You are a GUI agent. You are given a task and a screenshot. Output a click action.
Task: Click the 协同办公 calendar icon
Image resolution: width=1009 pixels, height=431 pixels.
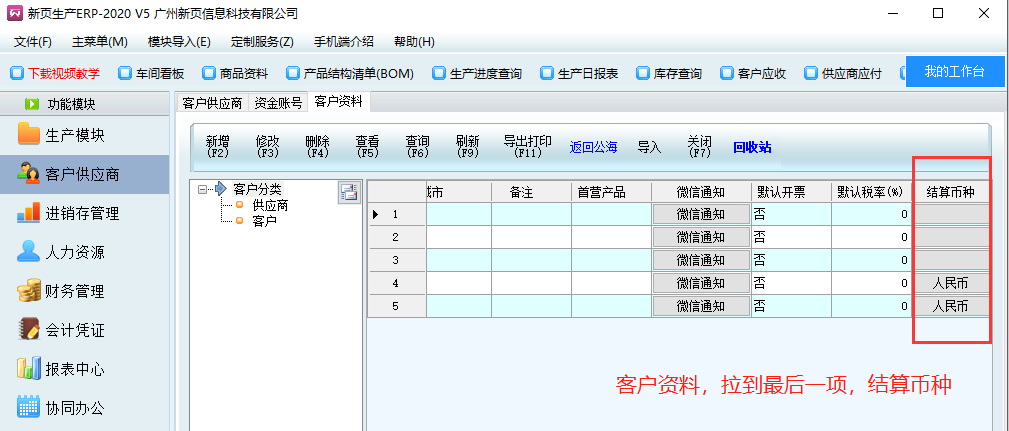28,407
